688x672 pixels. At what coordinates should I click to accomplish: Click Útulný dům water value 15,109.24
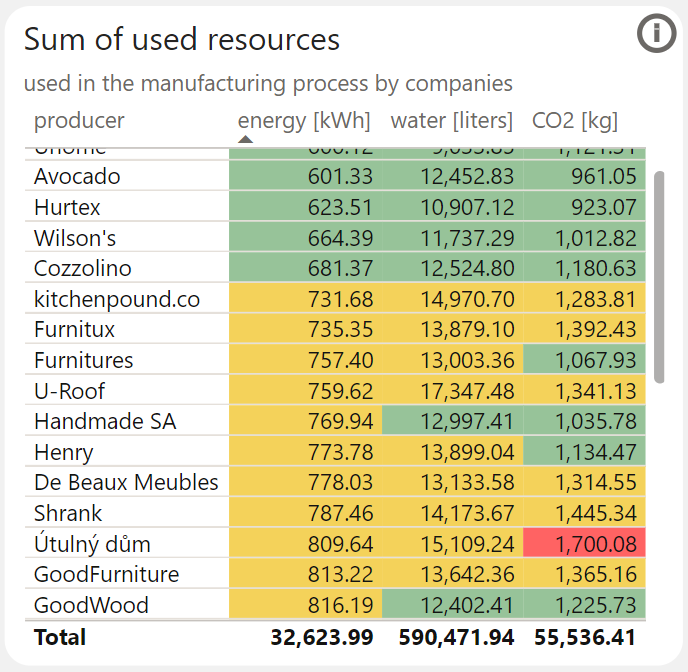(x=467, y=544)
